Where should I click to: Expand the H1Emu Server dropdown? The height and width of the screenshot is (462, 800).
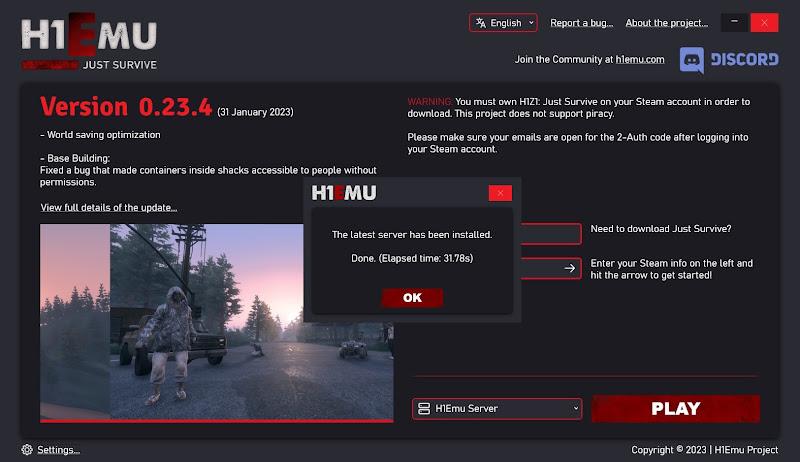(x=497, y=408)
